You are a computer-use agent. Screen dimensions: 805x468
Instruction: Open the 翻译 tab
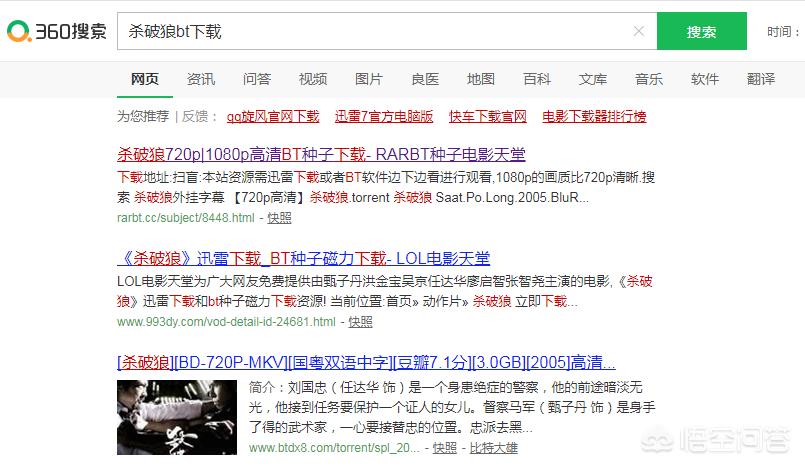tap(761, 79)
